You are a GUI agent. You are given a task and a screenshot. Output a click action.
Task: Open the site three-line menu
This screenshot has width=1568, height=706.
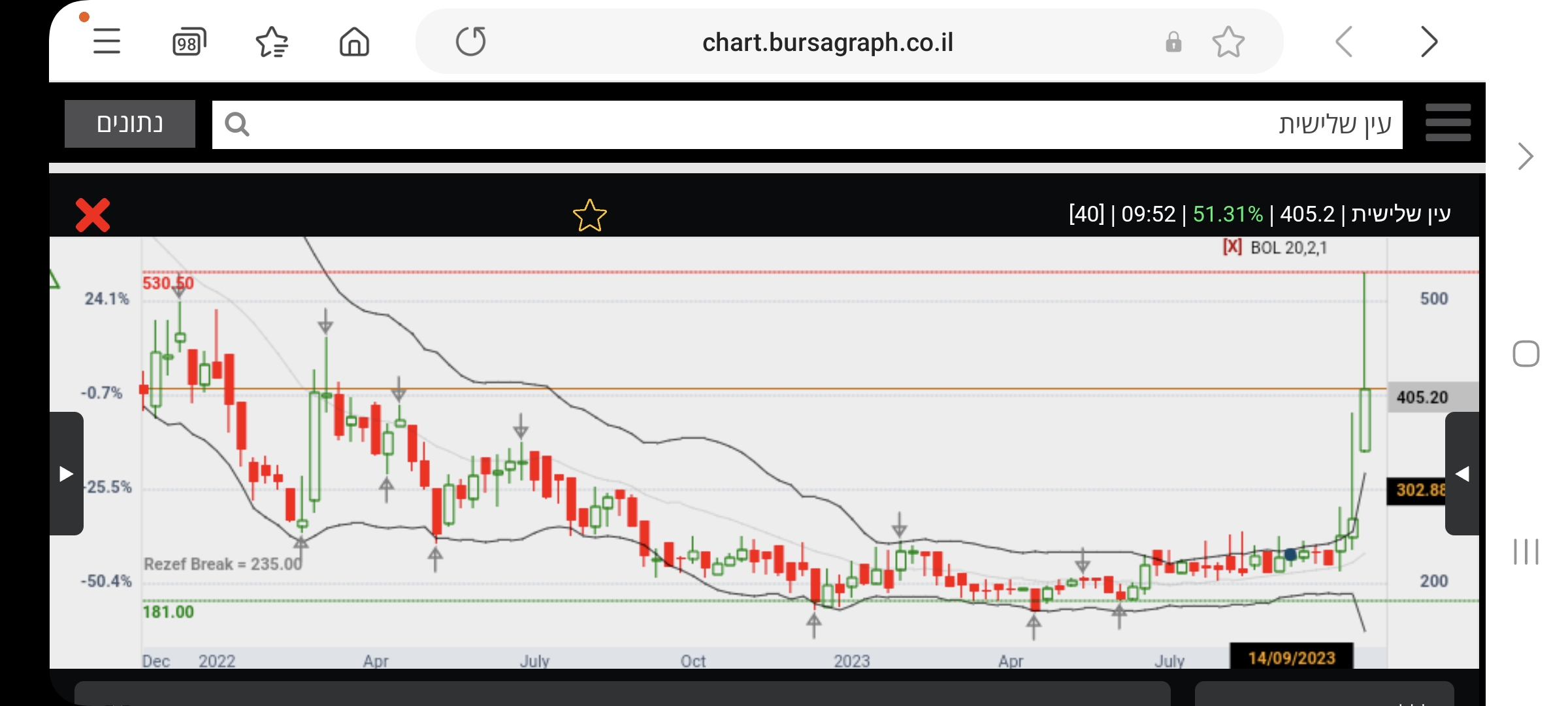(1448, 123)
